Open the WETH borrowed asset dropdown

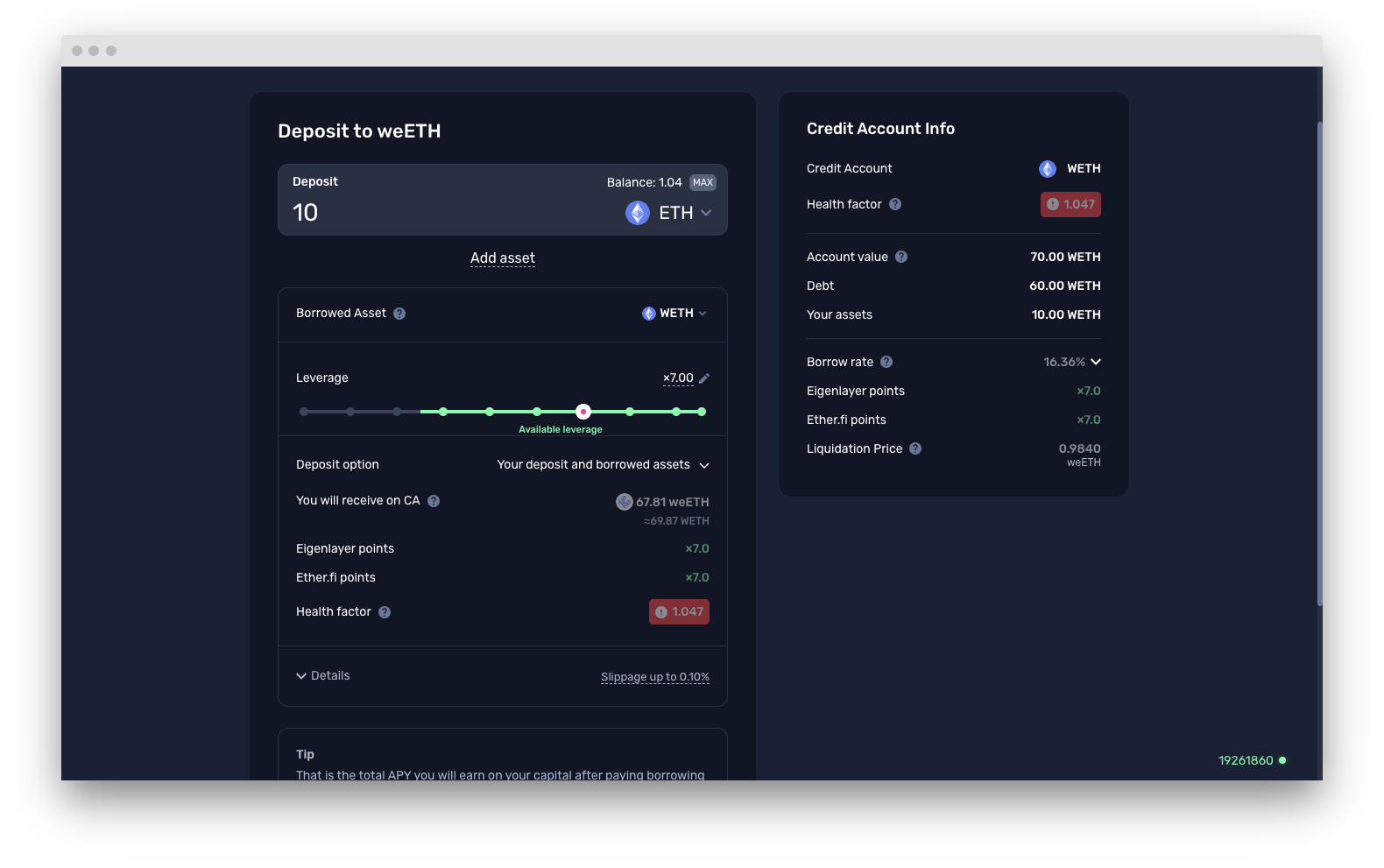pyautogui.click(x=674, y=314)
